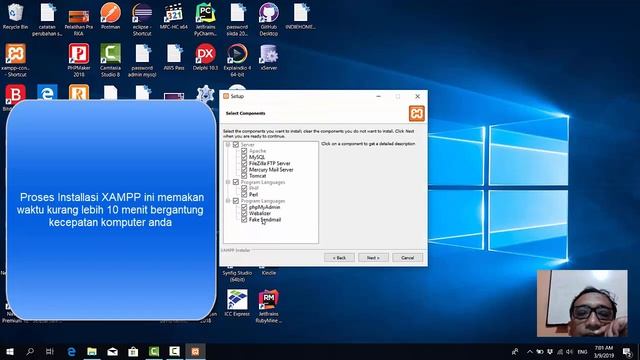Click the Apache component label
This screenshot has width=640, height=360.
258,151
